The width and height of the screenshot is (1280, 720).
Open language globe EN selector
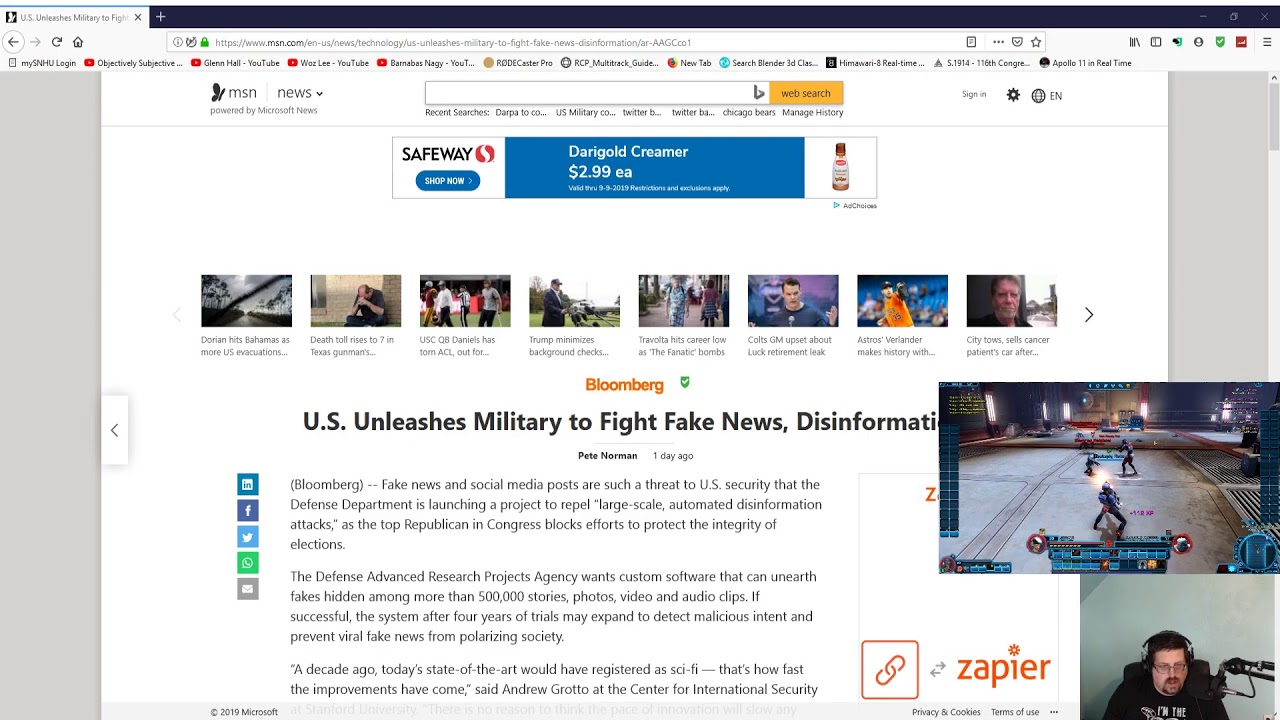[x=1047, y=96]
